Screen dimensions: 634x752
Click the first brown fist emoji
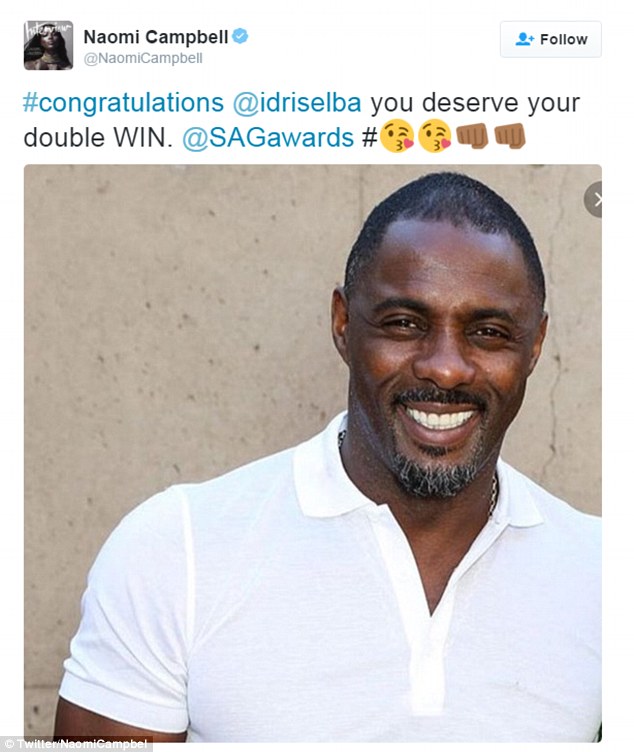coord(472,136)
